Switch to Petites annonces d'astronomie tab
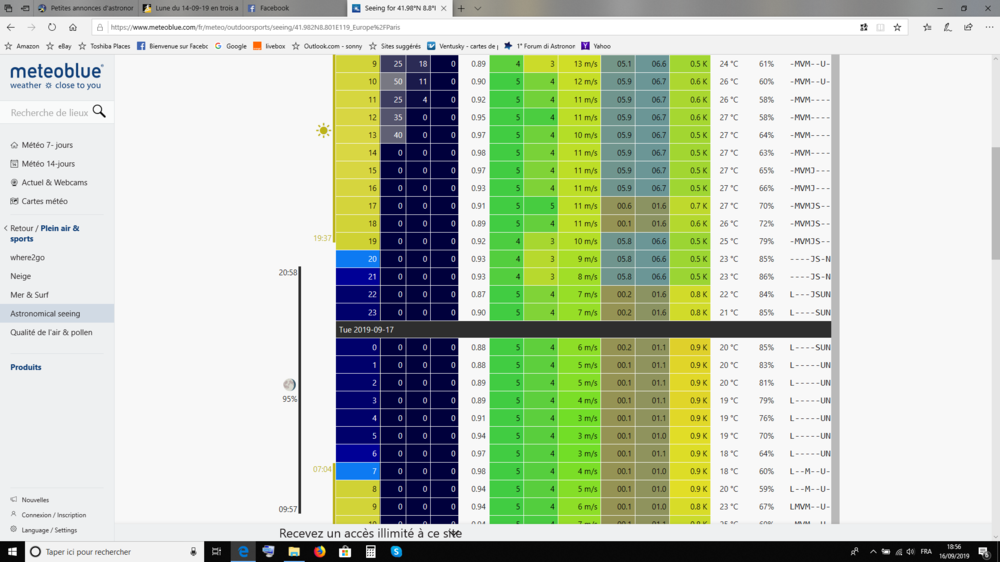The height and width of the screenshot is (562, 1000). coord(86,8)
